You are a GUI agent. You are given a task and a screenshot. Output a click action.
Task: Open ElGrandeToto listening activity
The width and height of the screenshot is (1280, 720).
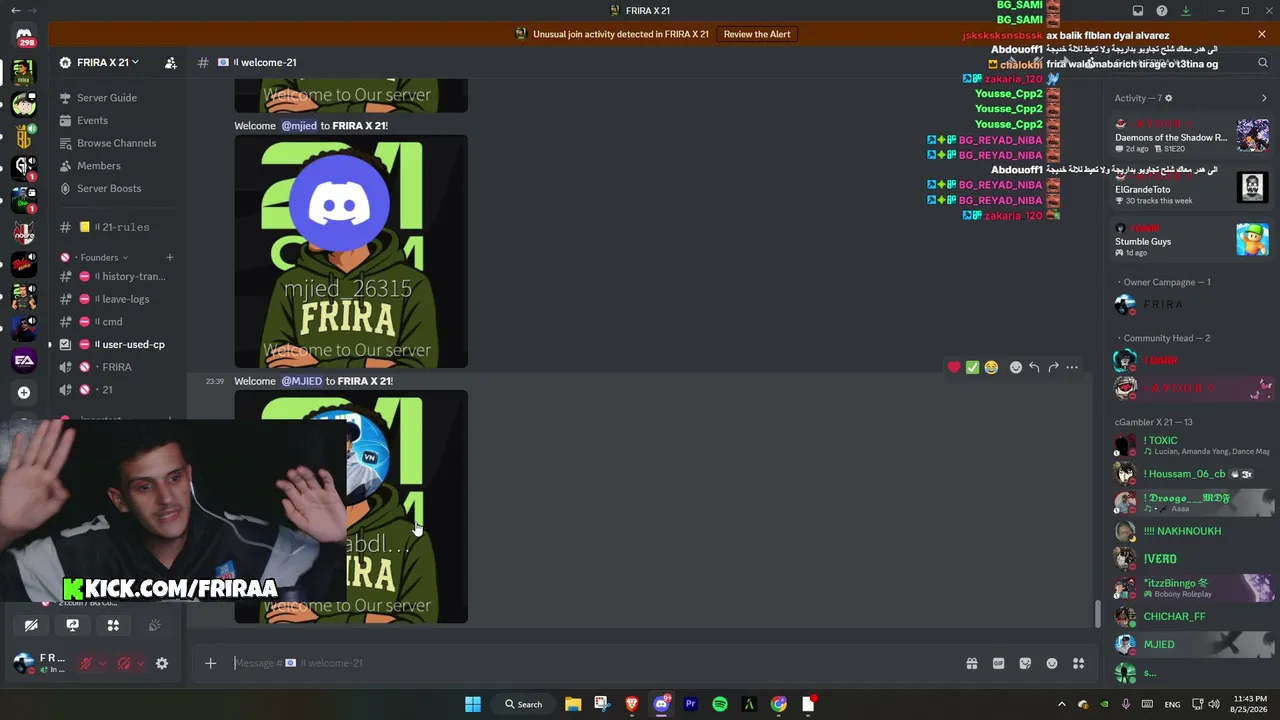coord(1191,188)
